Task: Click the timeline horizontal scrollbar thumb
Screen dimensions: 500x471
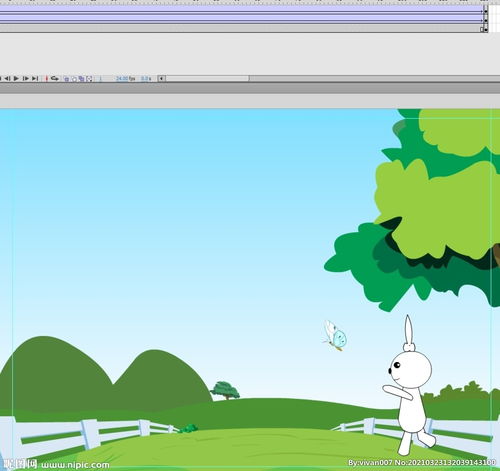Action: point(207,79)
